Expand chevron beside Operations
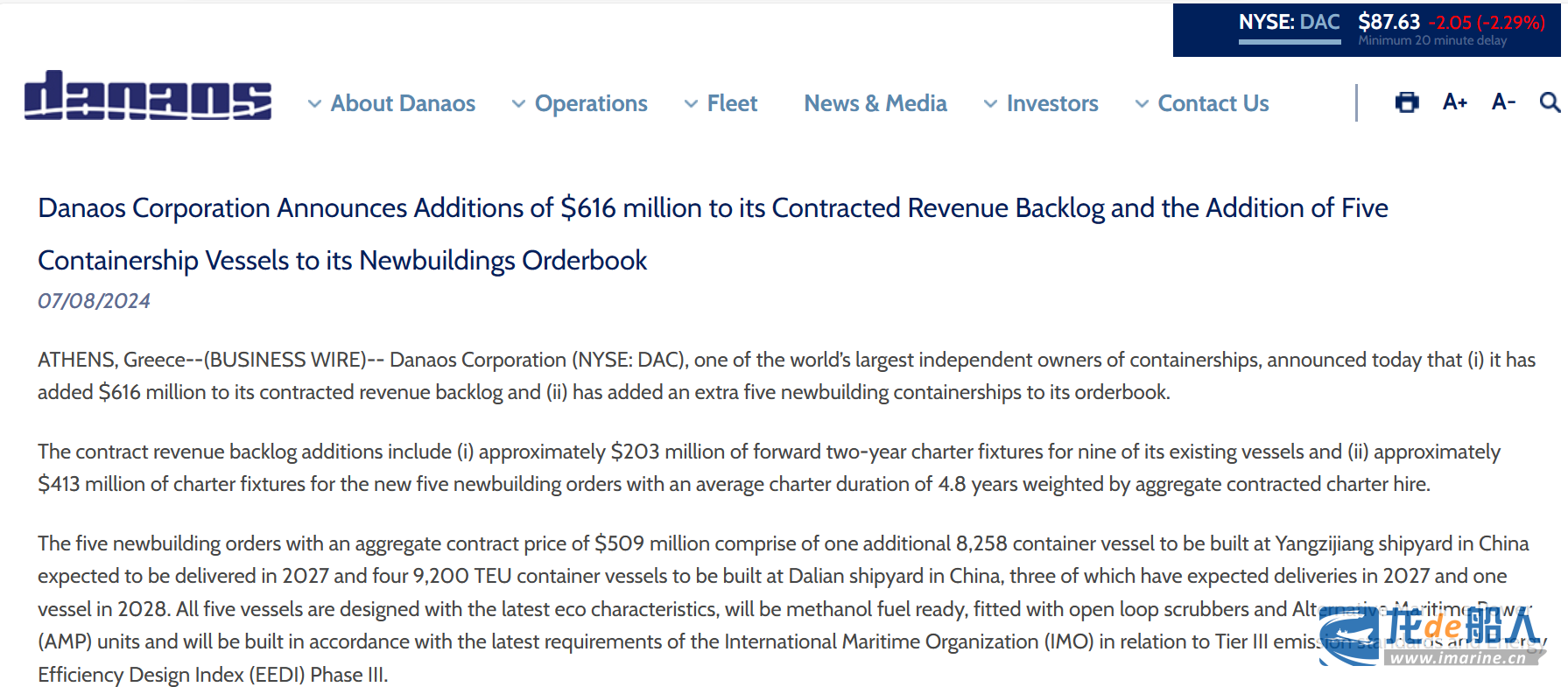Image resolution: width=1568 pixels, height=687 pixels. [518, 104]
